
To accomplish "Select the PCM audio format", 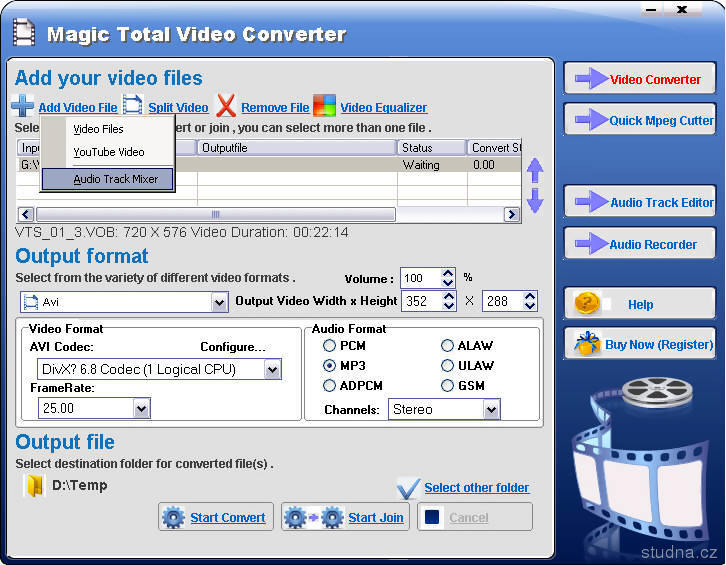I will click(x=329, y=345).
